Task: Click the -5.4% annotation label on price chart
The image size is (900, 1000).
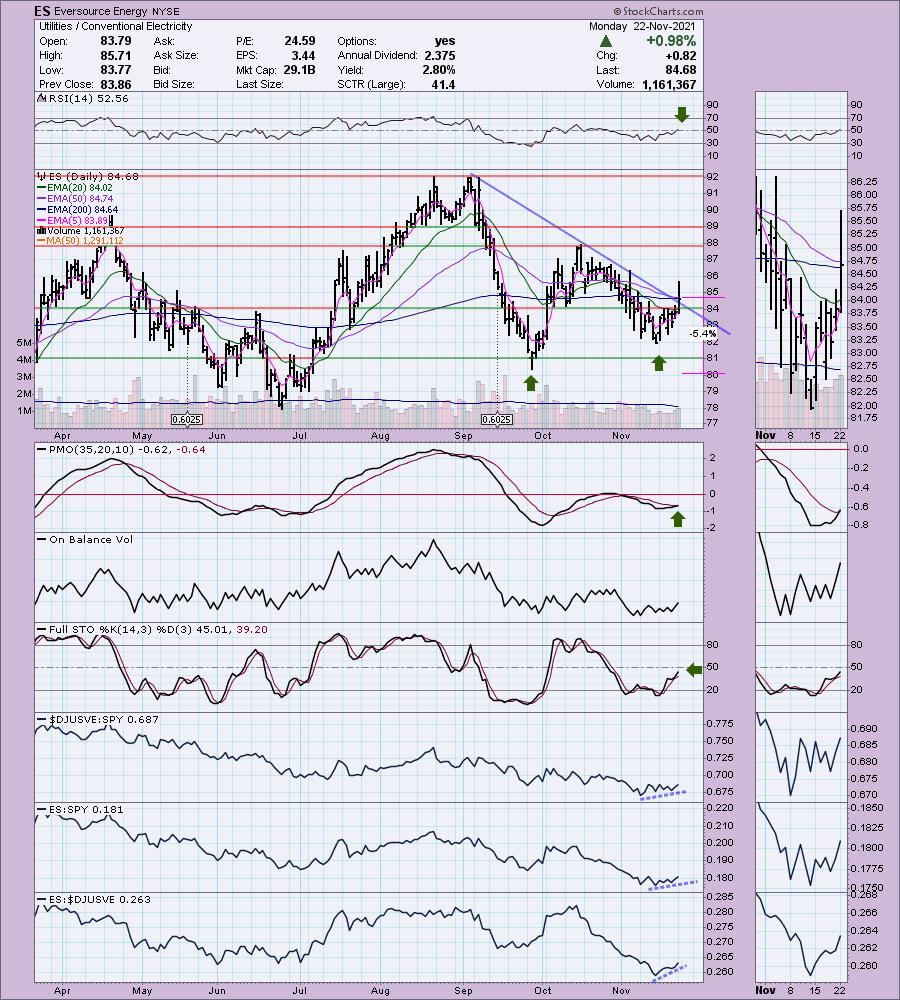Action: pyautogui.click(x=704, y=334)
